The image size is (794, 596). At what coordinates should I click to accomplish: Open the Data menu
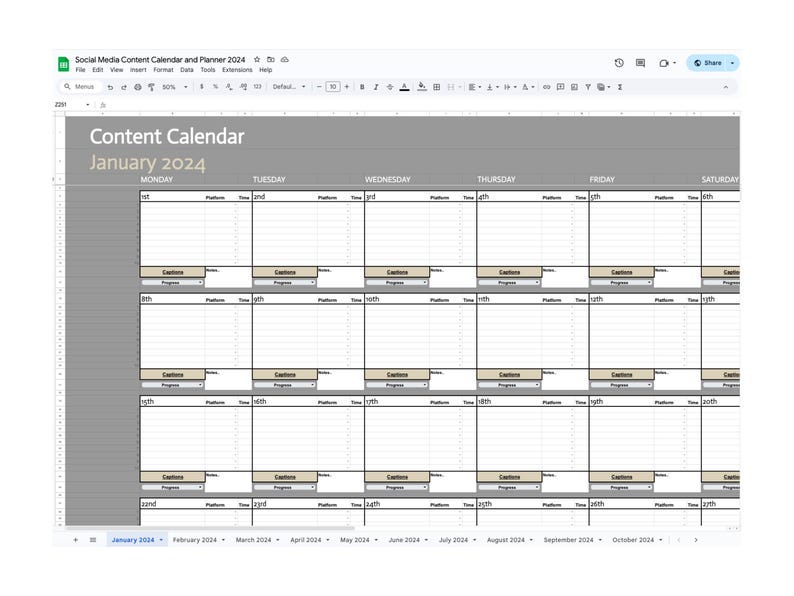click(x=187, y=70)
